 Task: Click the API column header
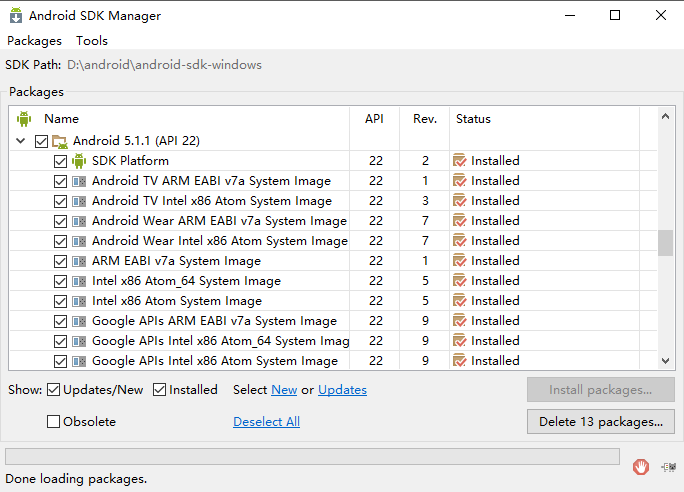pos(374,119)
